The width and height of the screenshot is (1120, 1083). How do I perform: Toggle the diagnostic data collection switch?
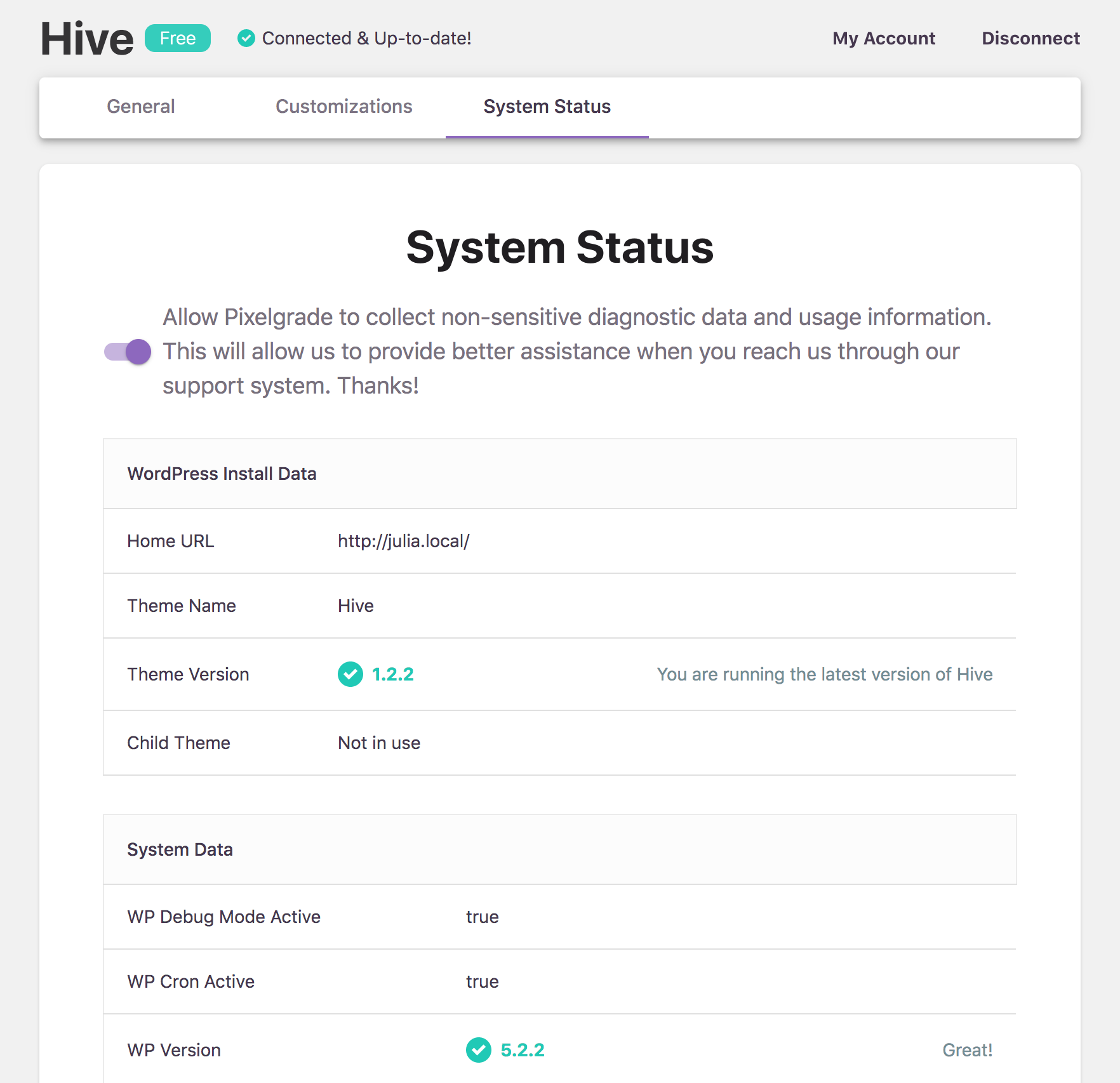point(128,352)
